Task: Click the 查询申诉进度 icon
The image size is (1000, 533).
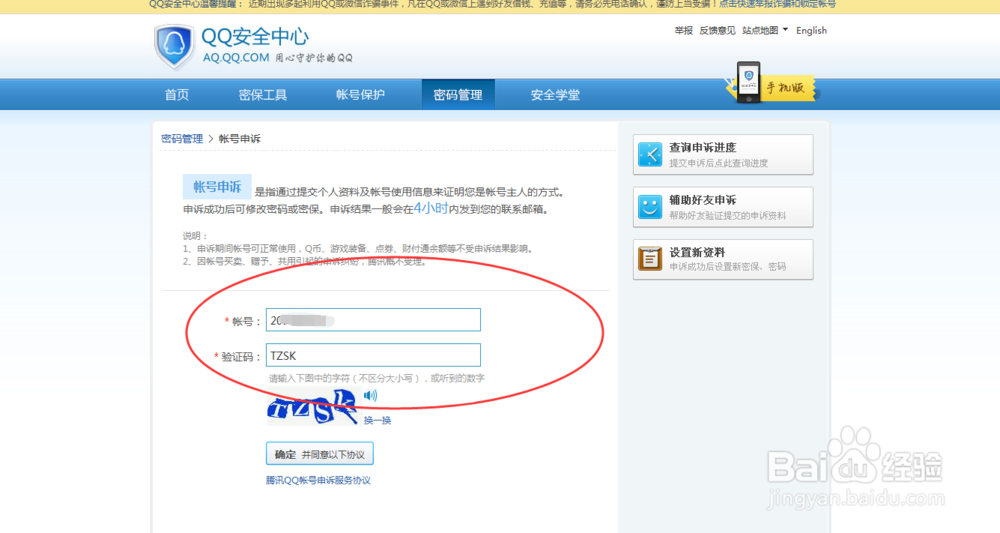Action: pos(650,154)
